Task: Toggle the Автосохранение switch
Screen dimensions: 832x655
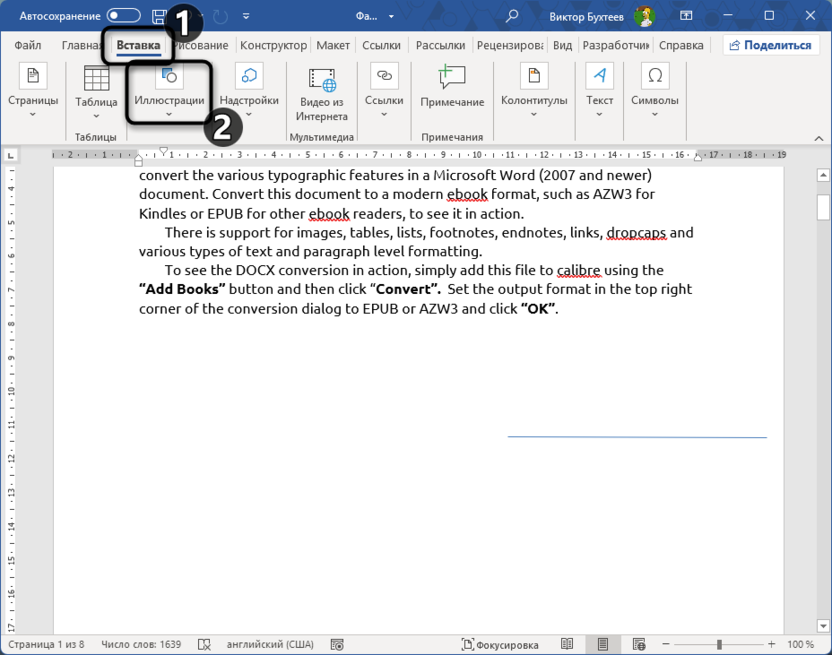Action: coord(123,16)
